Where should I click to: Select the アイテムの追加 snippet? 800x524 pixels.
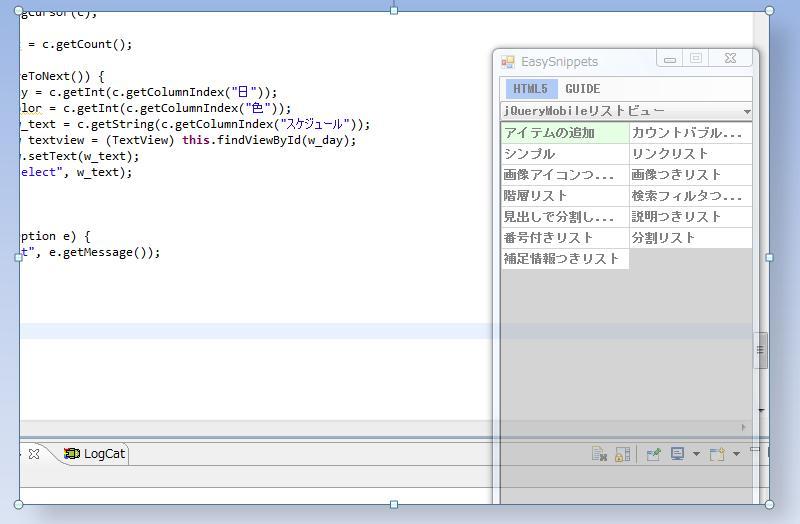[x=565, y=133]
